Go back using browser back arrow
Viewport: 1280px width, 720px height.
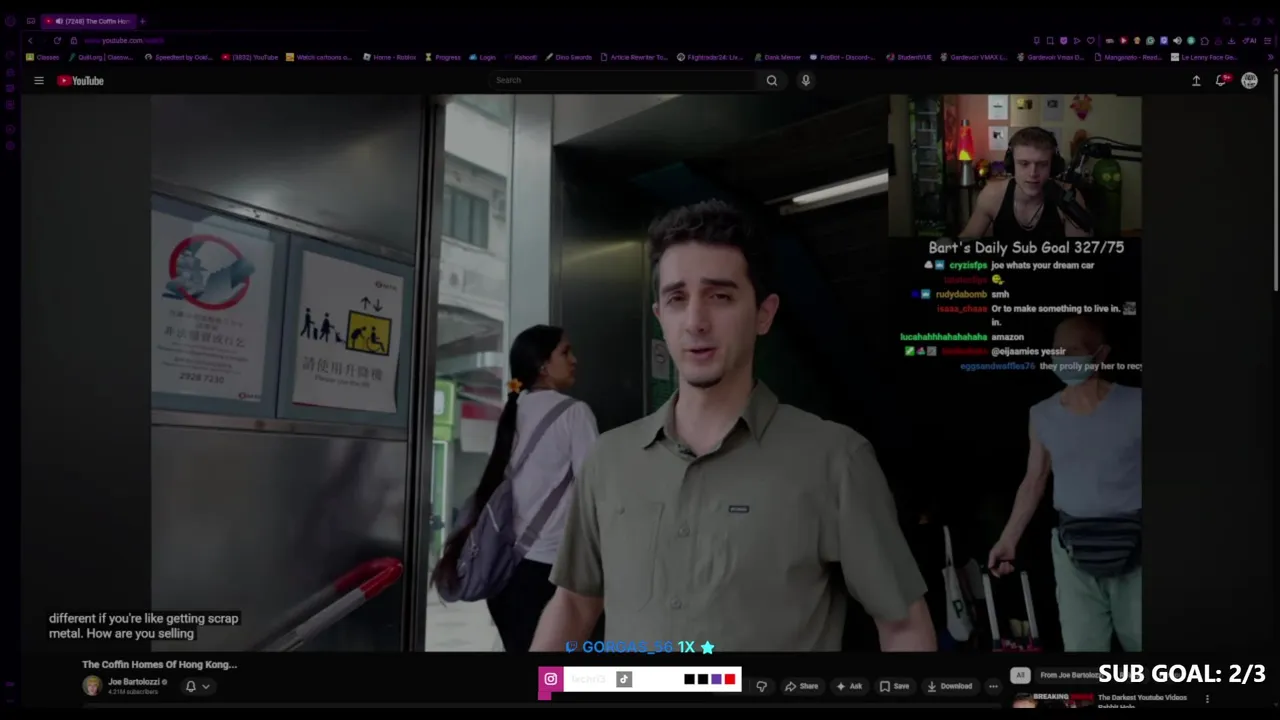[x=31, y=40]
